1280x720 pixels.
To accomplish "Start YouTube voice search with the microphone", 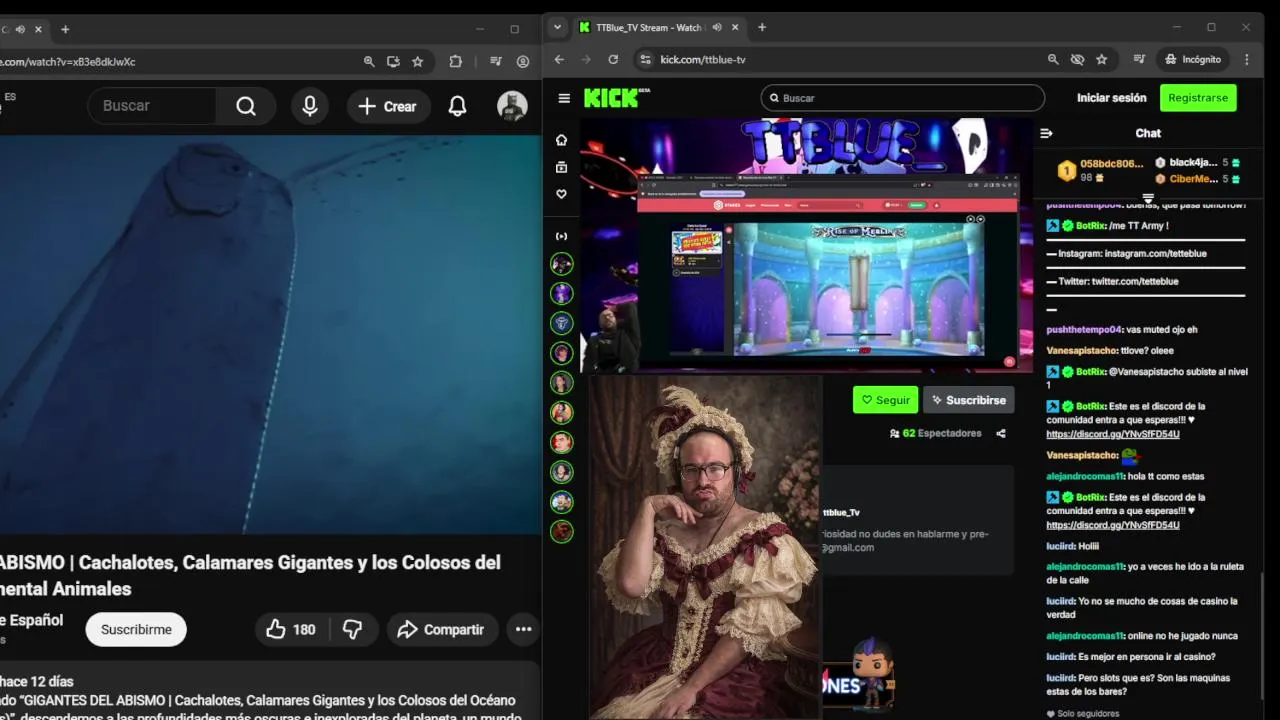I will [x=310, y=106].
